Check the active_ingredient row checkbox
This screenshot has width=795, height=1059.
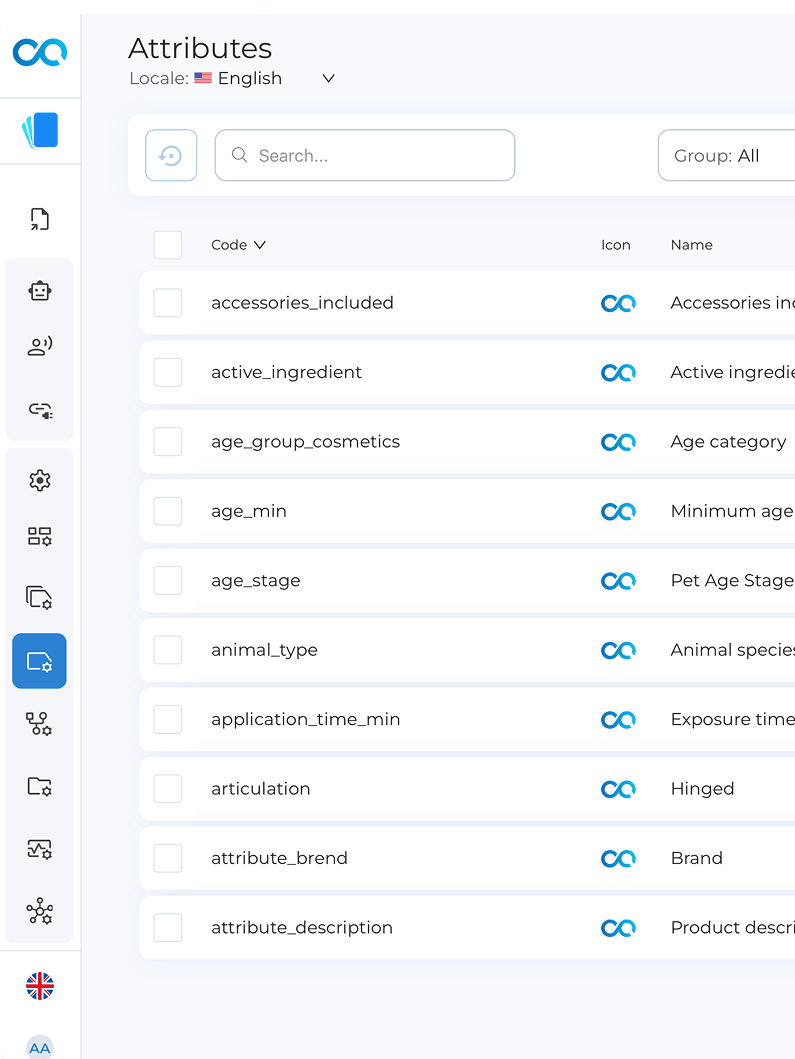click(168, 372)
